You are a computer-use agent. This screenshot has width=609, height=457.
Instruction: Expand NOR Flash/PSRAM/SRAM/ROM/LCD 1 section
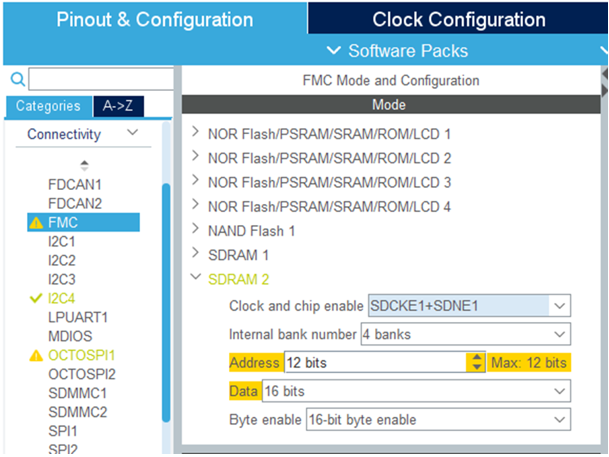(x=195, y=133)
